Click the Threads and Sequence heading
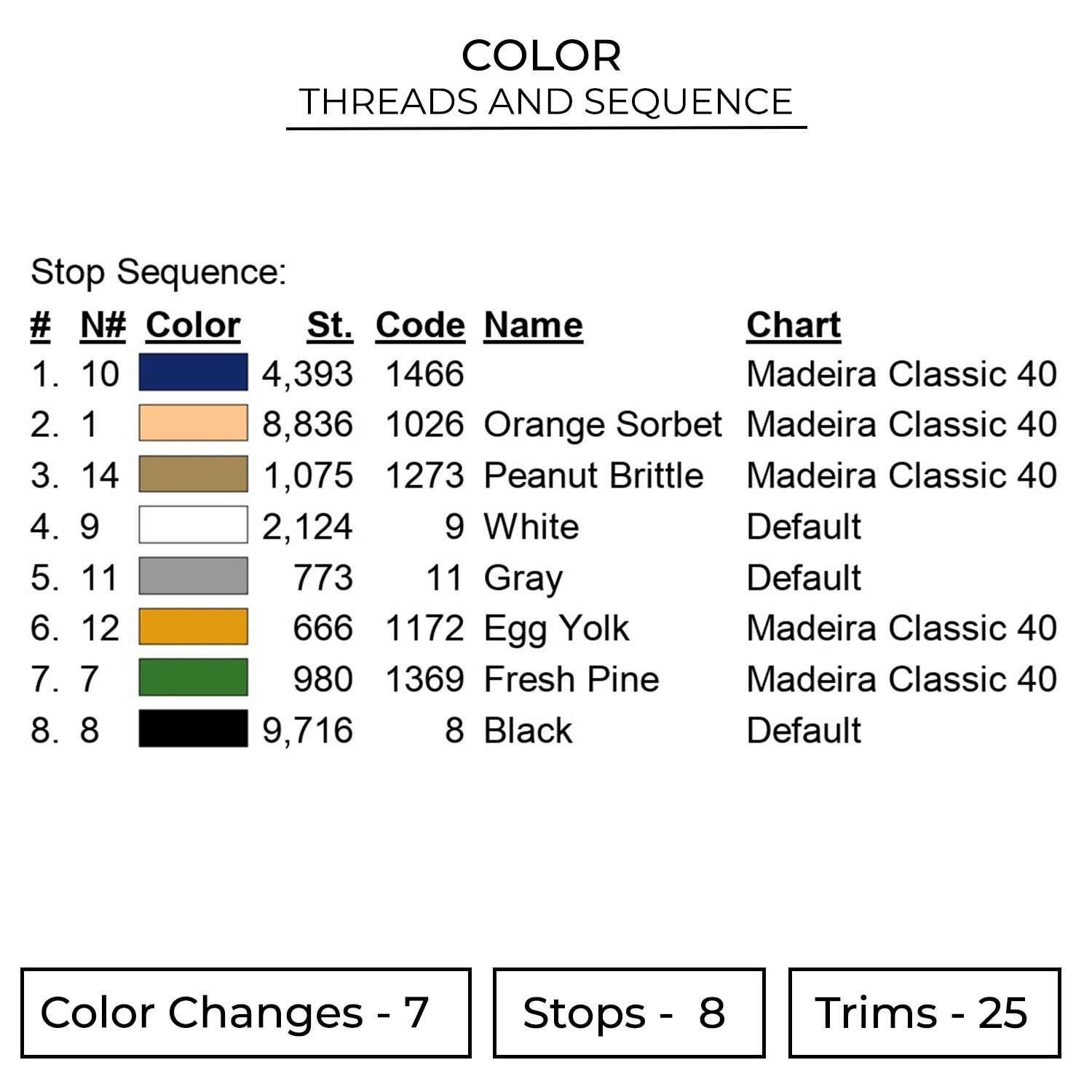The width and height of the screenshot is (1092, 1092). click(546, 102)
